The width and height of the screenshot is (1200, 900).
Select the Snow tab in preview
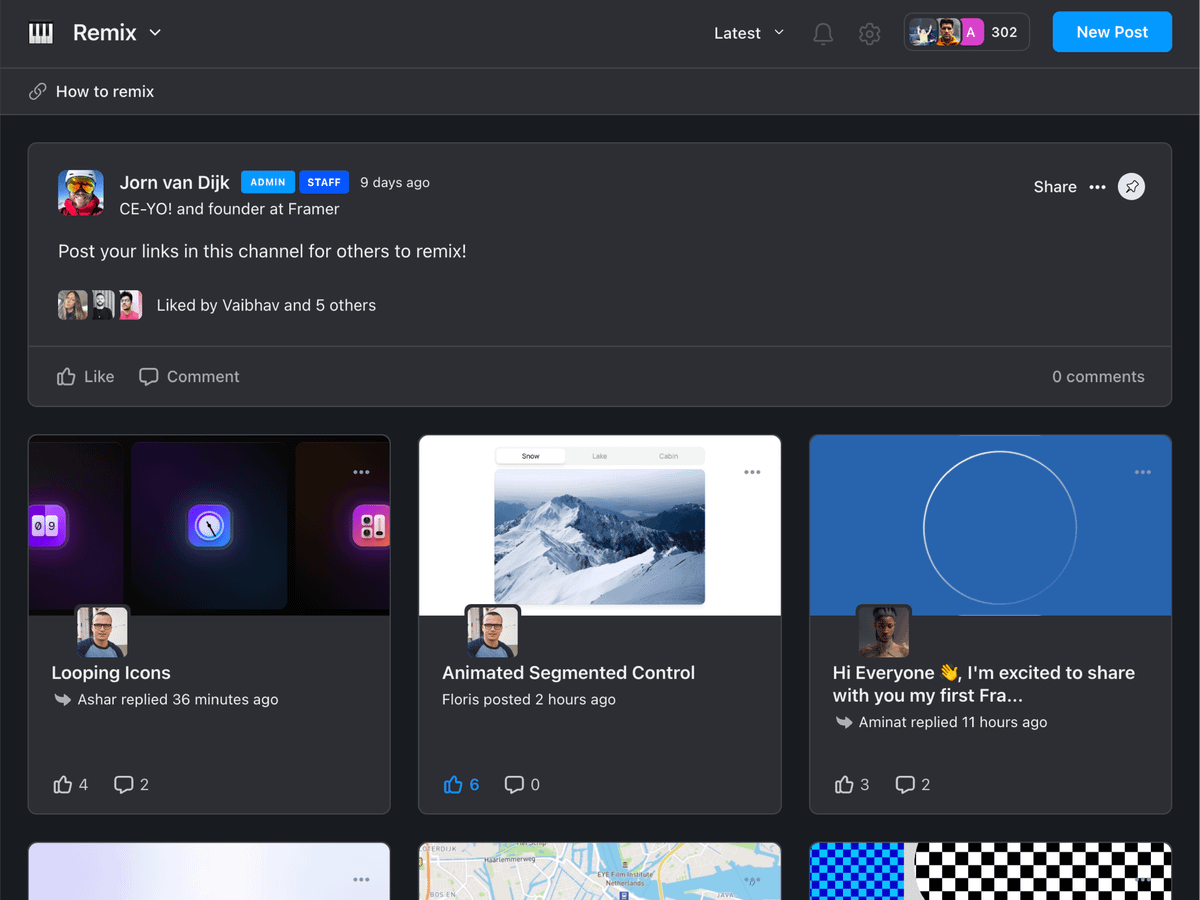pyautogui.click(x=531, y=456)
